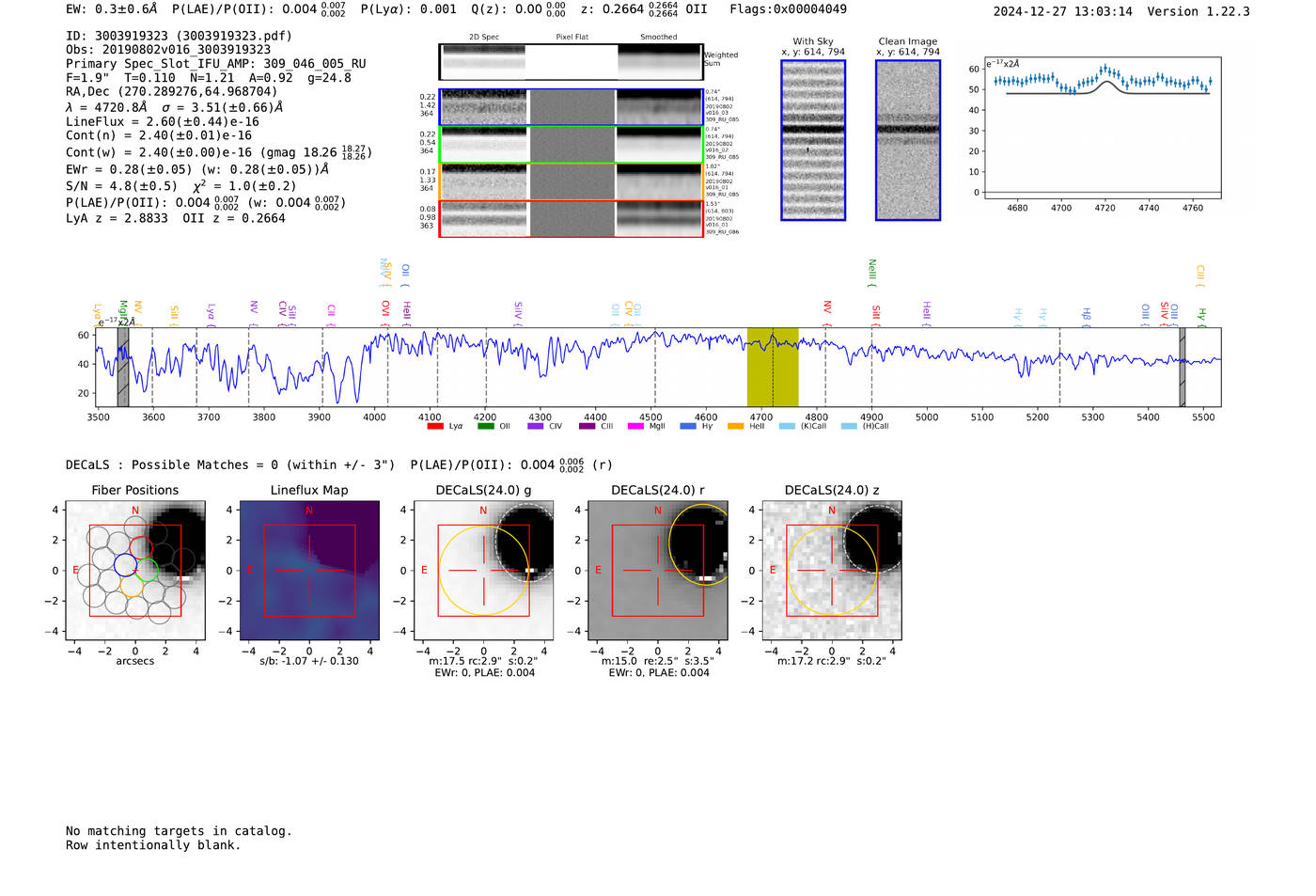Open the DECaLS z-band cutout
The height and width of the screenshot is (896, 1316).
pos(832,570)
